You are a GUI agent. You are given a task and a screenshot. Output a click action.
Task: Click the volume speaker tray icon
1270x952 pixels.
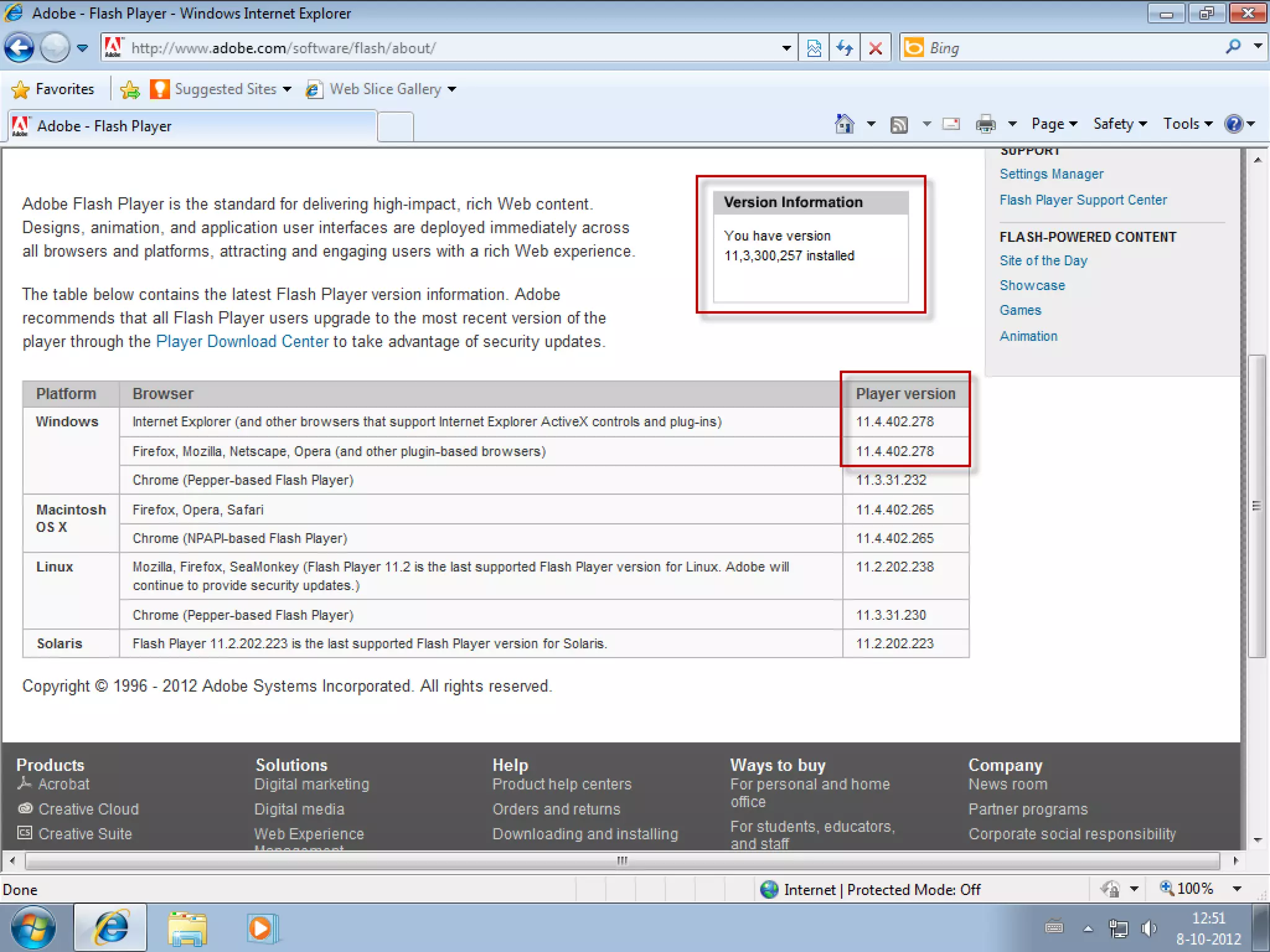pyautogui.click(x=1149, y=928)
